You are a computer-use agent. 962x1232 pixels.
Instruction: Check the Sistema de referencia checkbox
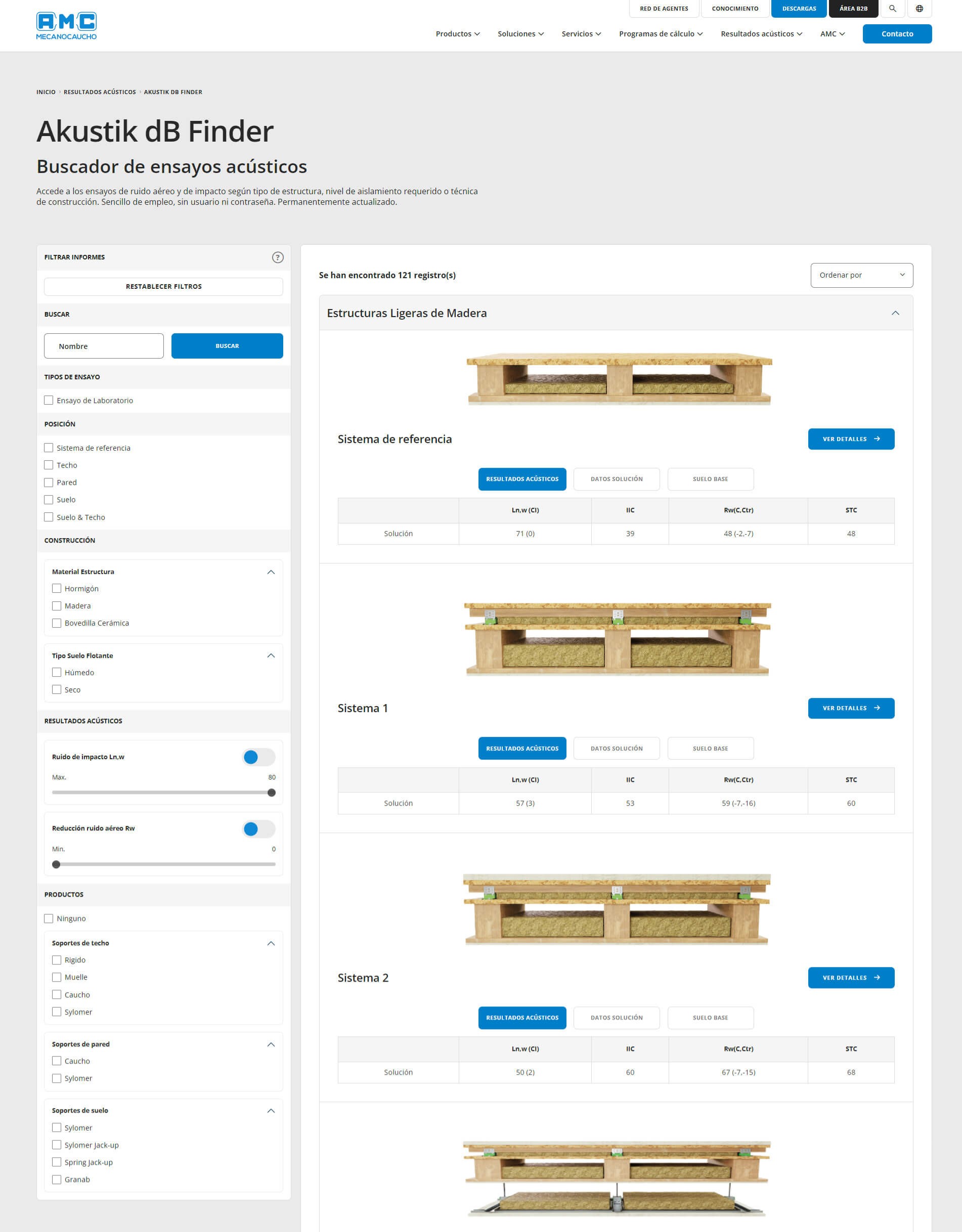click(49, 447)
